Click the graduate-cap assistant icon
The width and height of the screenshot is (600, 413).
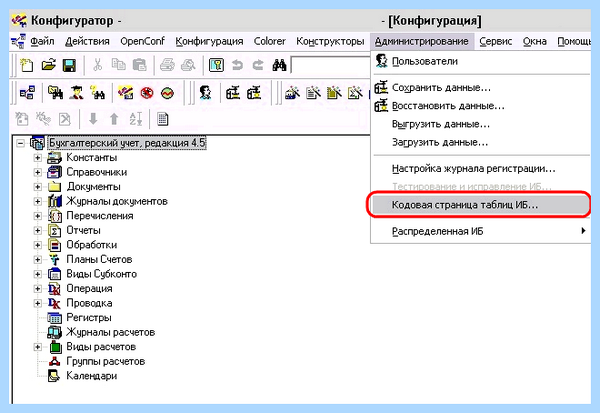77,92
